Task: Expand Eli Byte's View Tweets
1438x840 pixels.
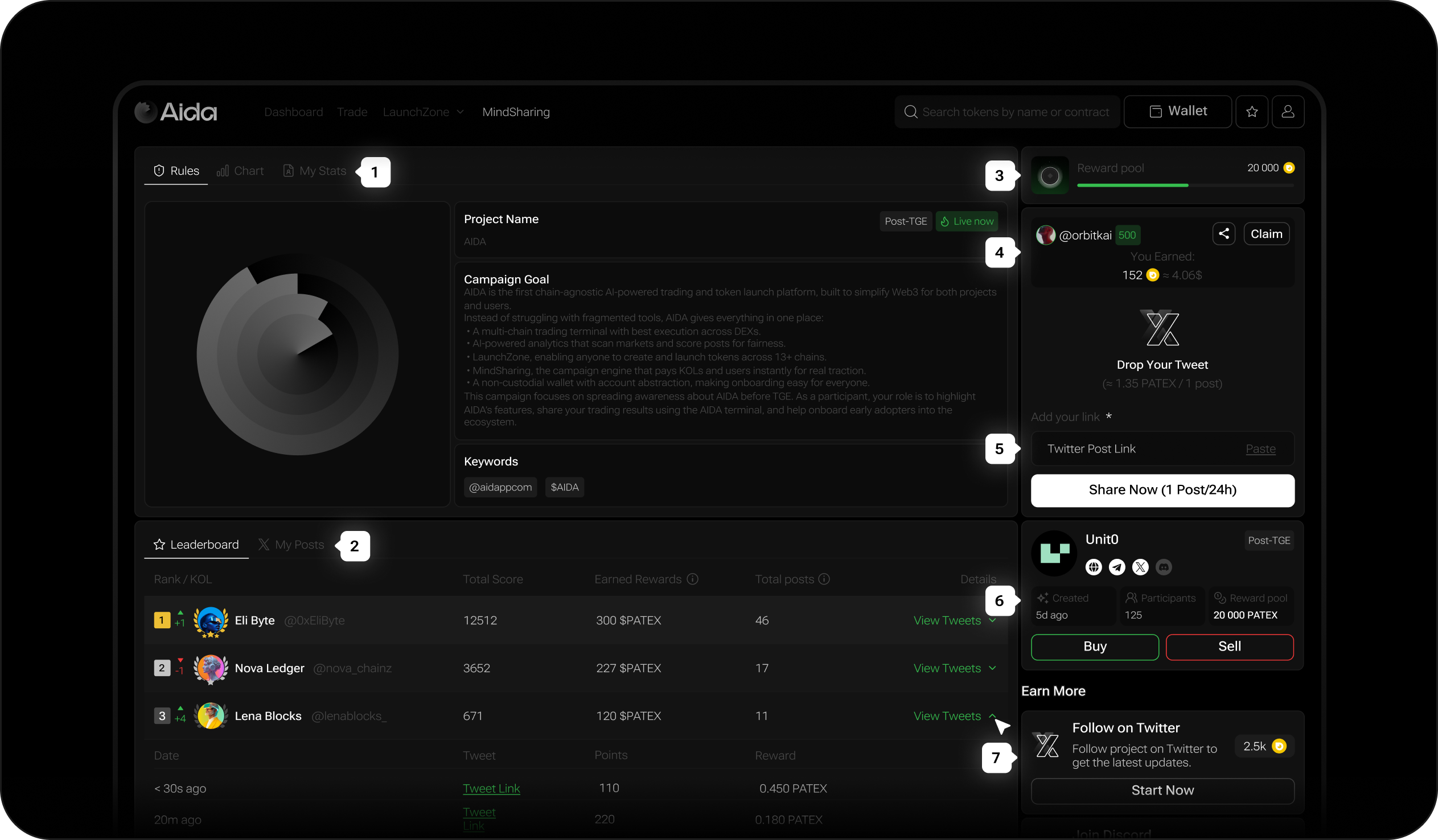Action: pos(954,620)
